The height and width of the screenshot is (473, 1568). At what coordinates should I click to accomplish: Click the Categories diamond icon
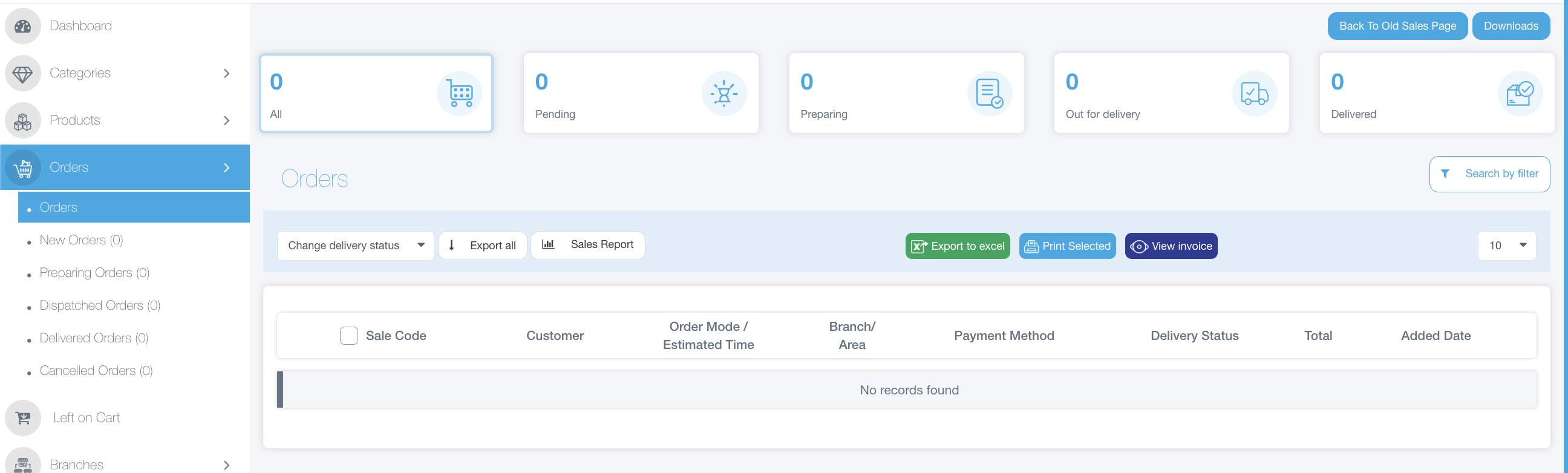tap(22, 74)
